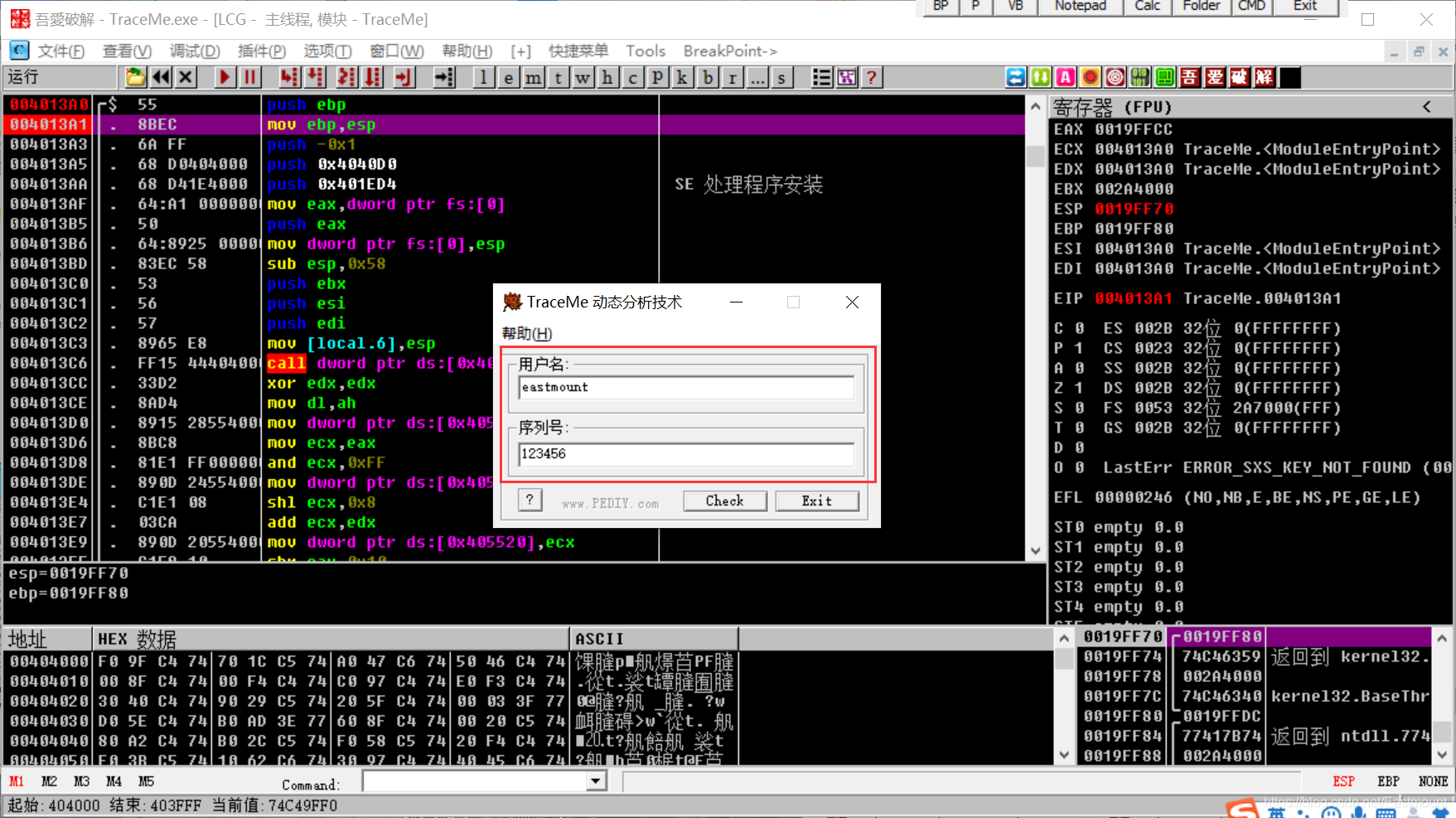Click the CMD launcher button

[1251, 7]
